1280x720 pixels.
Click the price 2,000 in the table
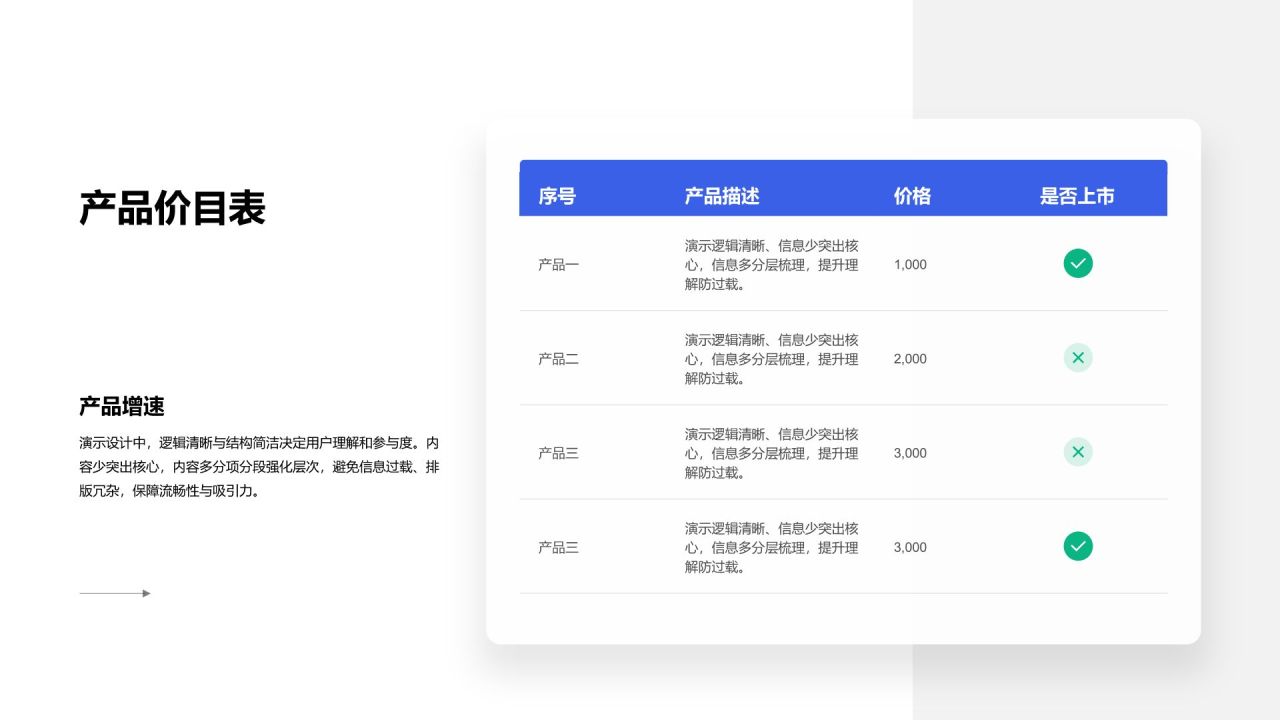909,358
